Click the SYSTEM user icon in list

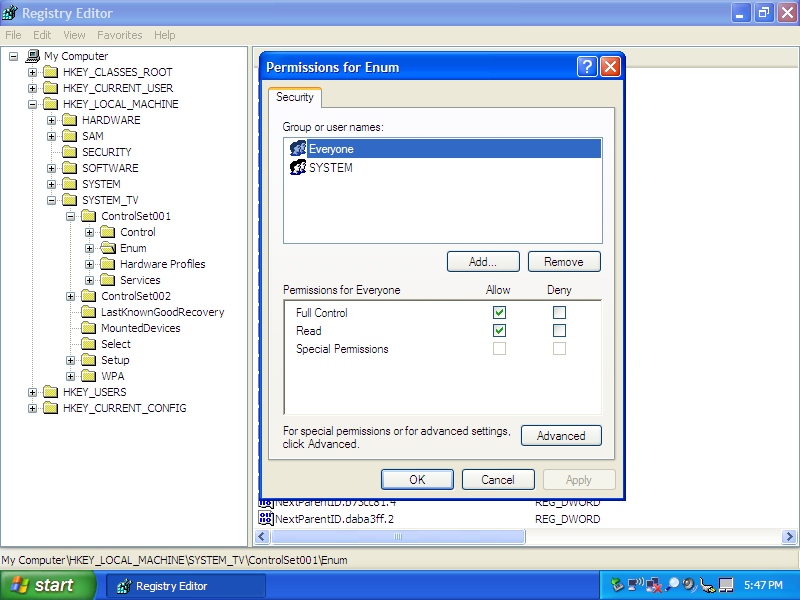pos(298,167)
